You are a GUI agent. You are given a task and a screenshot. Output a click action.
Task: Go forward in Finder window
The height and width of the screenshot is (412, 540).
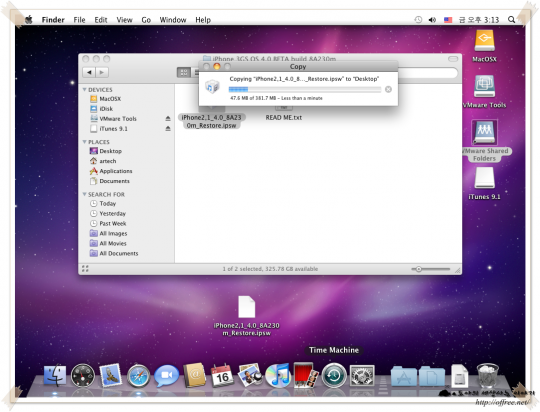102,72
